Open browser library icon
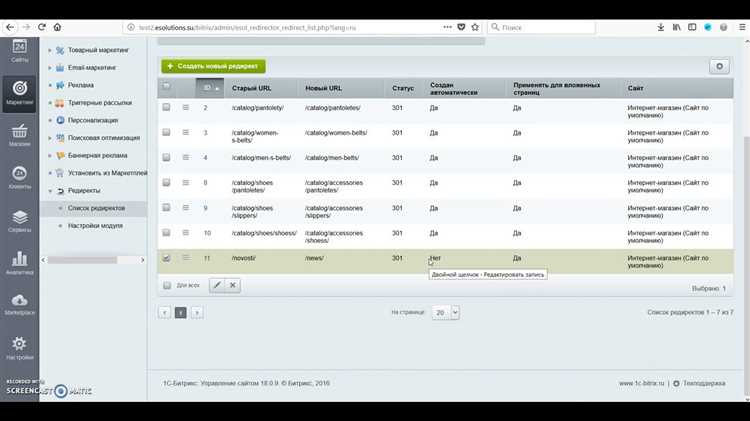 [676, 27]
